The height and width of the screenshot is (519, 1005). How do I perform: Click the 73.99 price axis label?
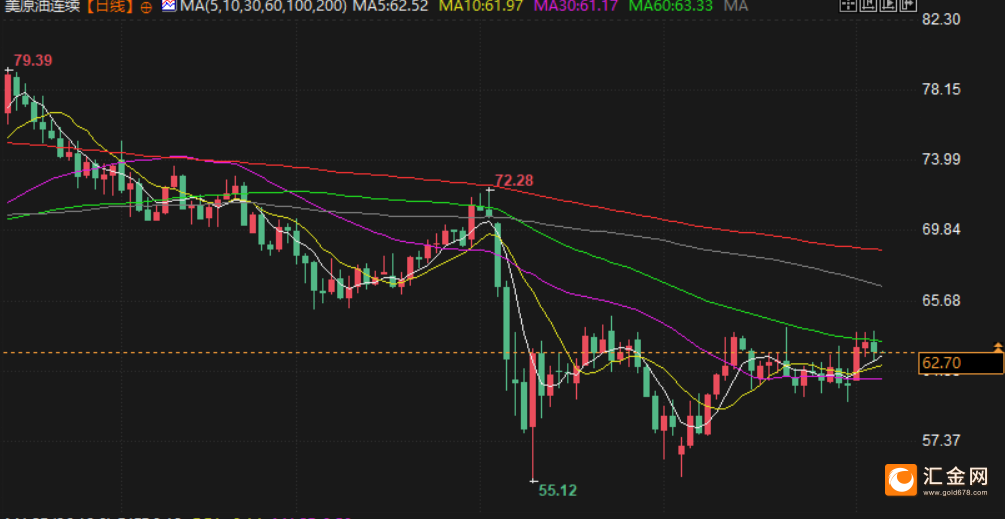pyautogui.click(x=941, y=160)
